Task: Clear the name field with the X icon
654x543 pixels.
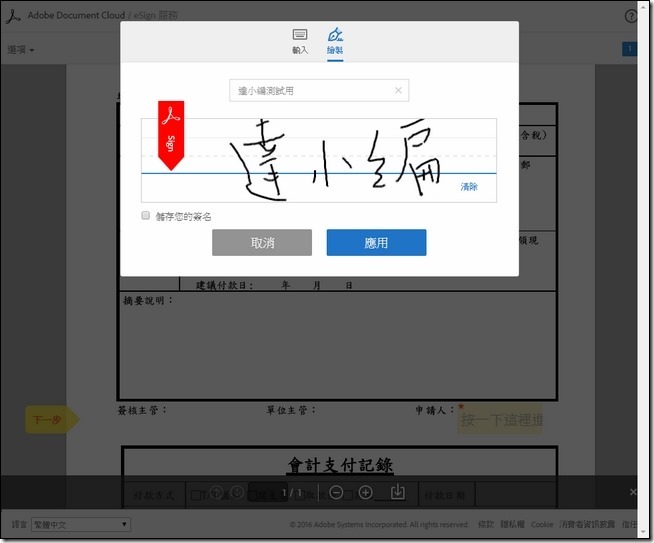Action: click(x=397, y=91)
